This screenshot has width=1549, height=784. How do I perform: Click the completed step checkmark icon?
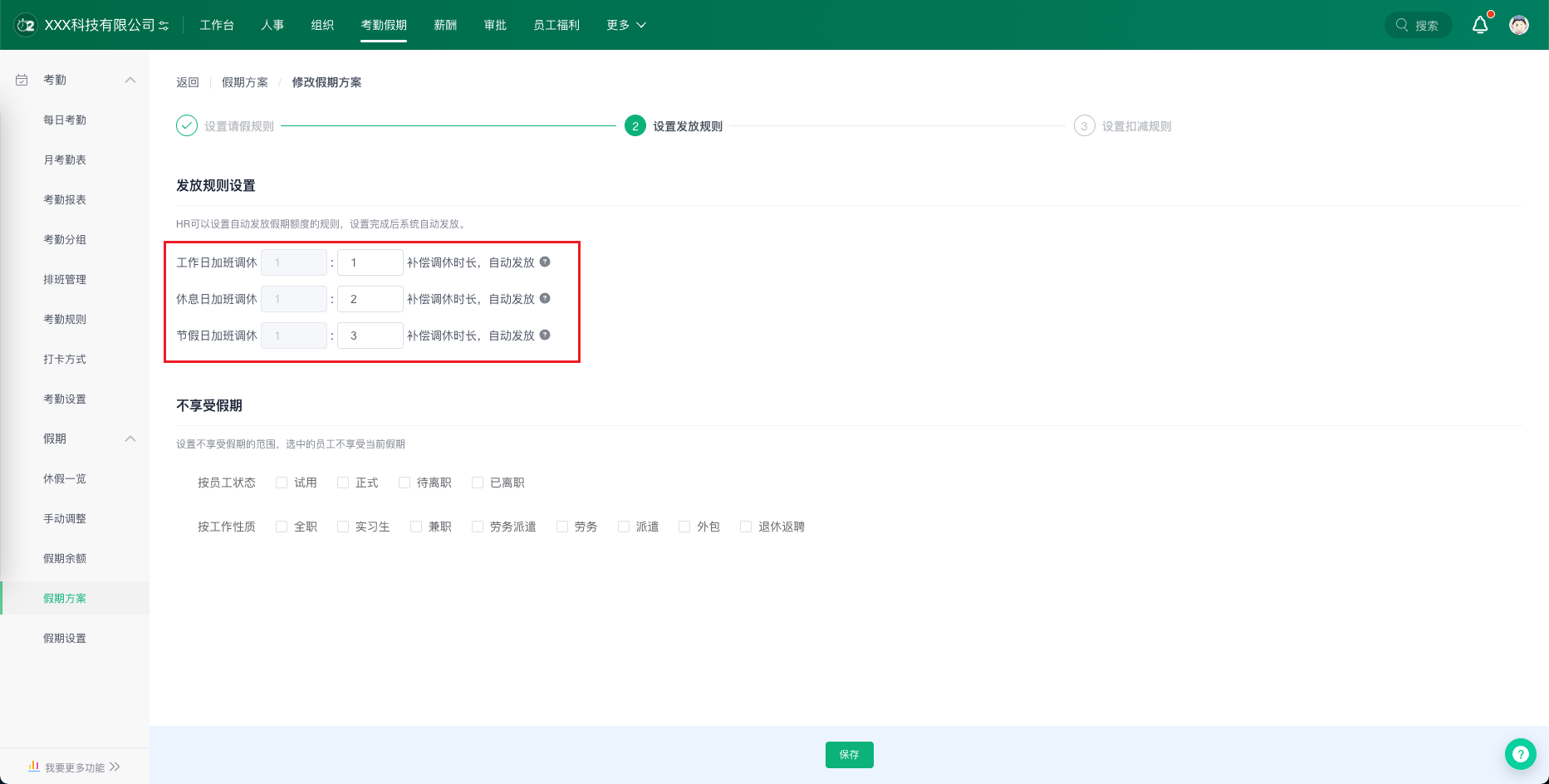187,125
